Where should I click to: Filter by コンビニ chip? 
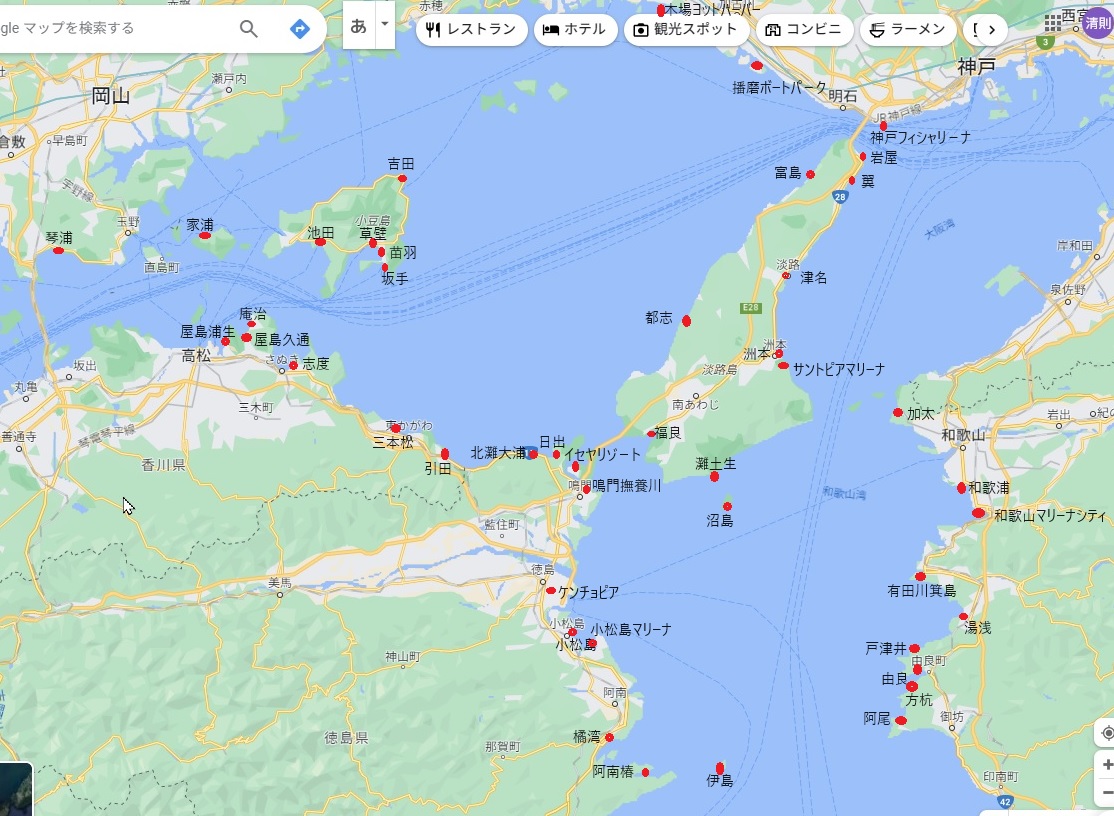tap(804, 30)
